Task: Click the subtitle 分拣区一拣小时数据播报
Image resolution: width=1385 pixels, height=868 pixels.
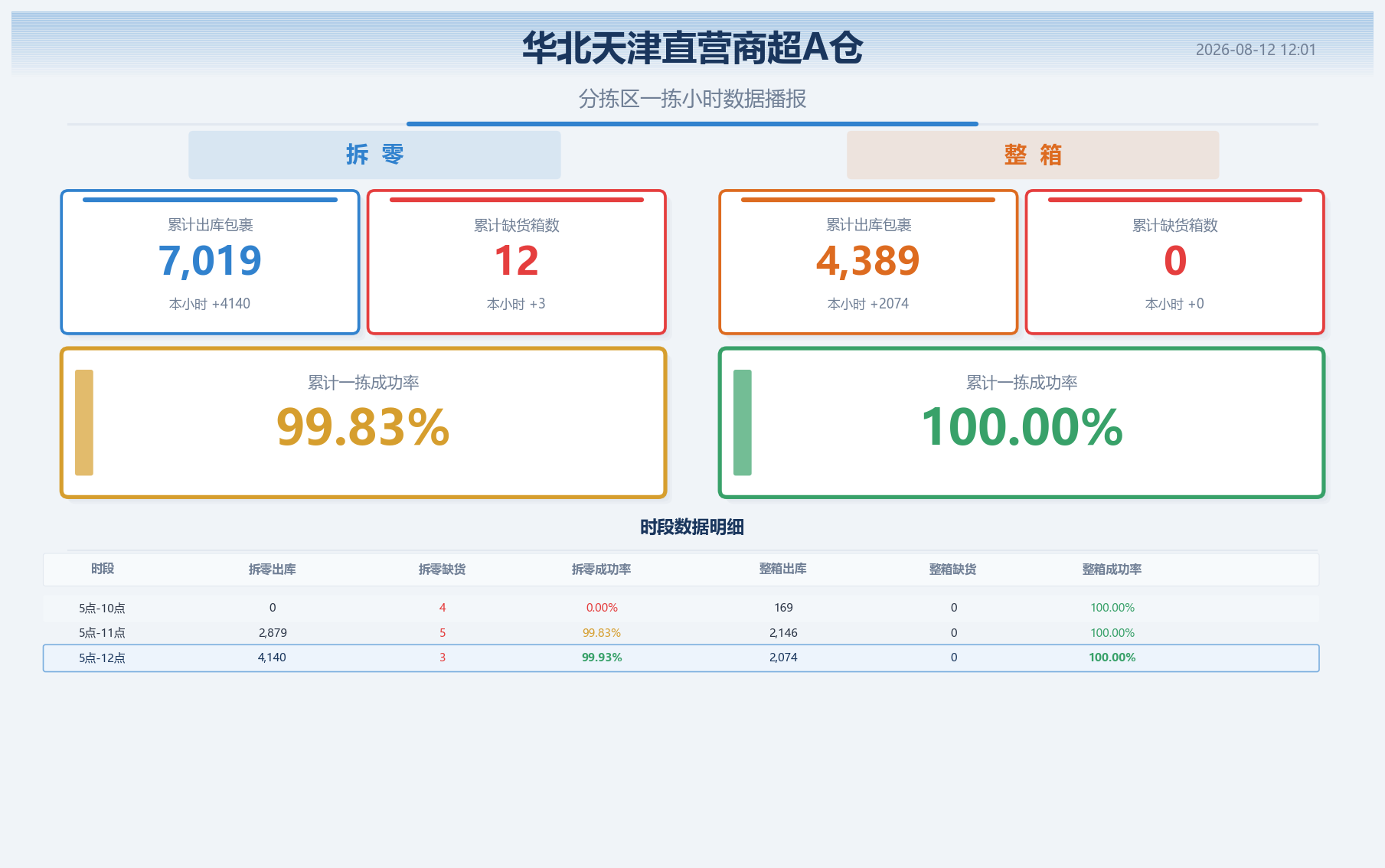Action: click(692, 99)
